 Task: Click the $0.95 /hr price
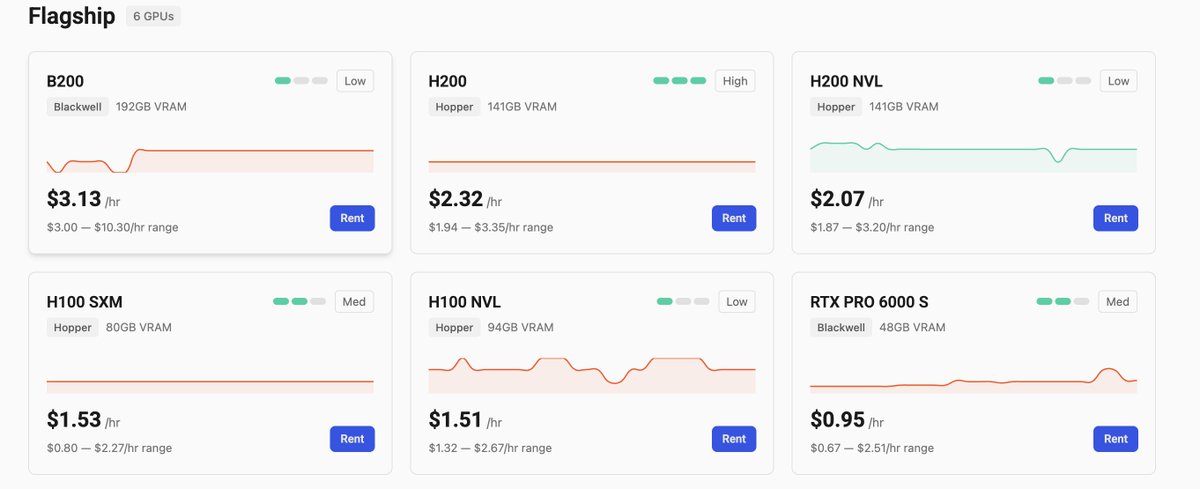click(847, 420)
